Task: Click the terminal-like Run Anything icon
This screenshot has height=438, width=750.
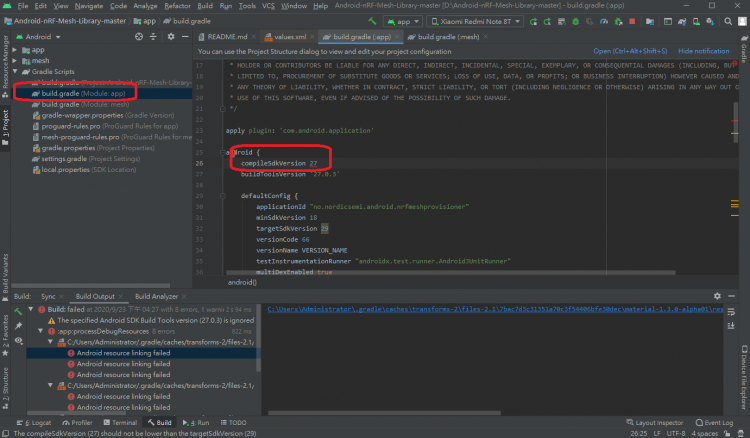Action: click(x=668, y=22)
